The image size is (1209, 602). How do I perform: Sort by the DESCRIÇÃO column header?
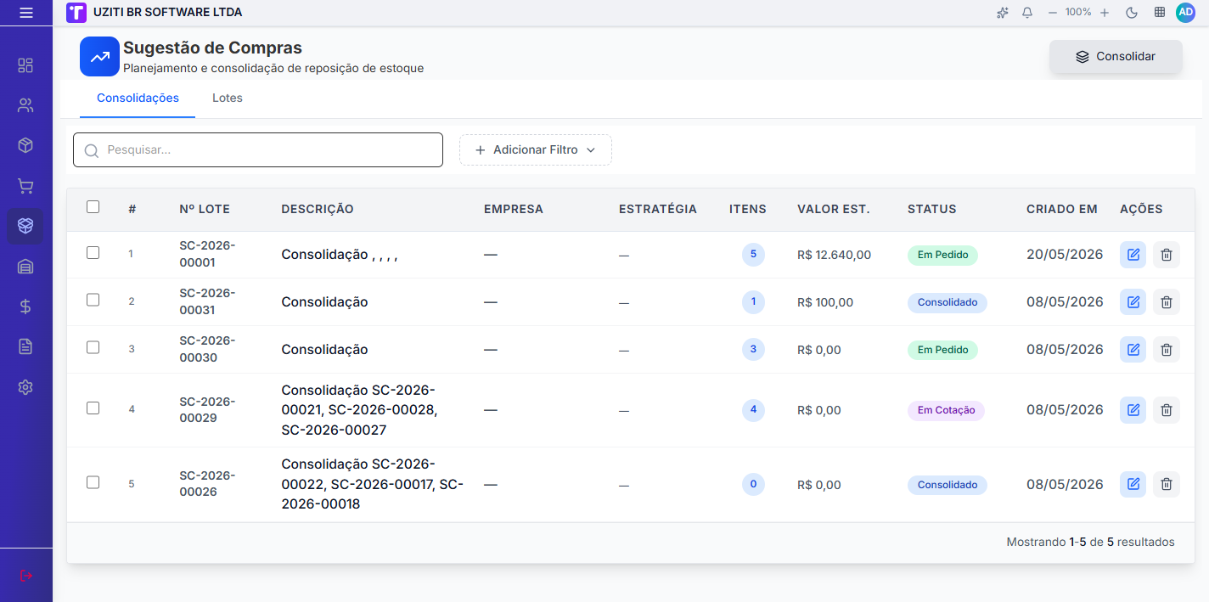(x=317, y=210)
